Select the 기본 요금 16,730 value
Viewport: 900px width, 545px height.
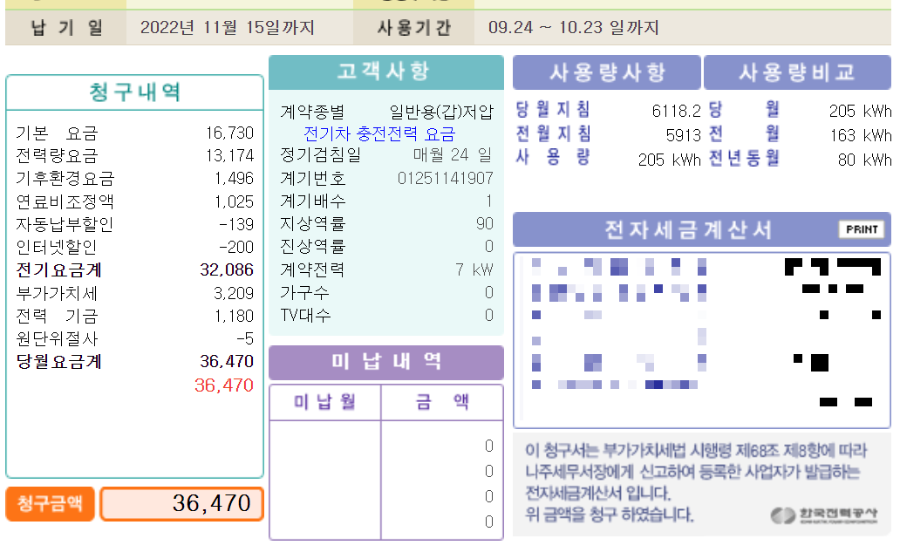(230, 133)
